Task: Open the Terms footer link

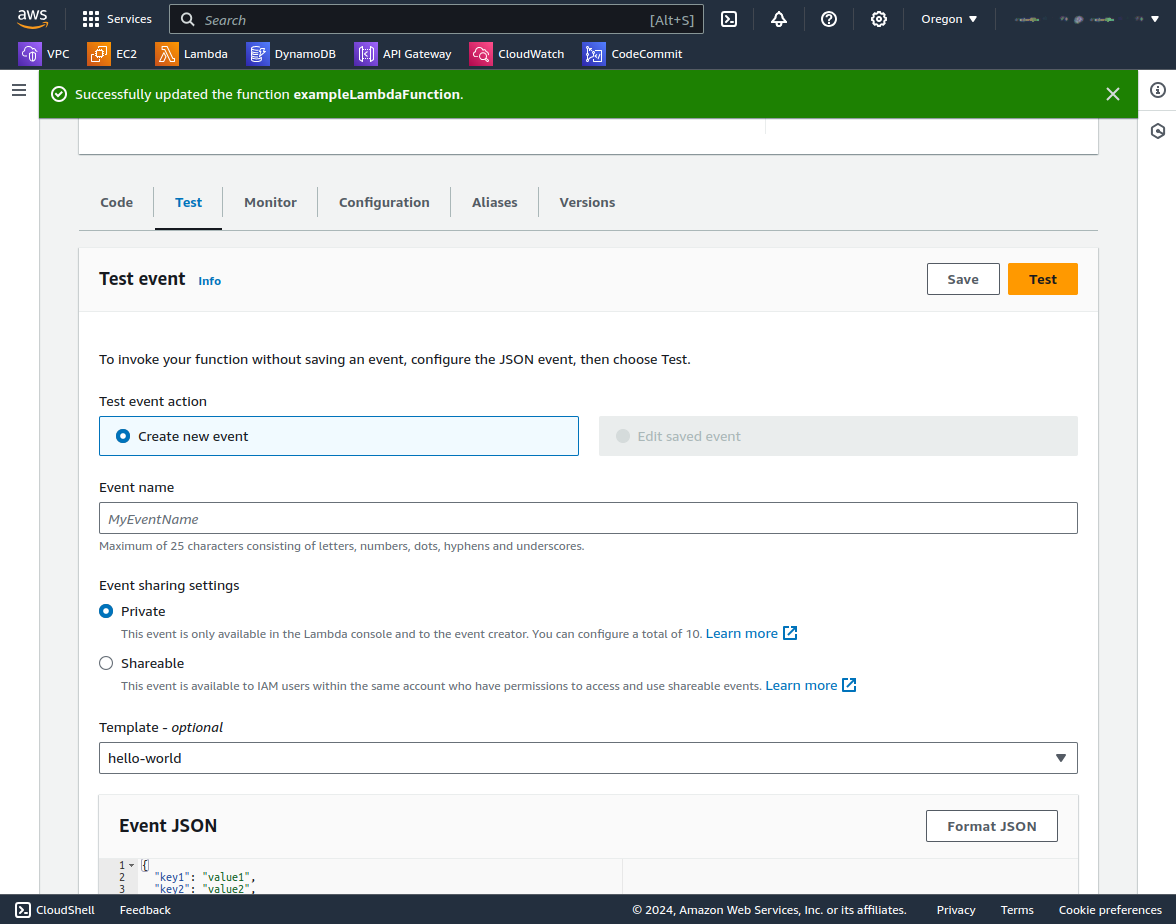Action: click(x=1017, y=910)
